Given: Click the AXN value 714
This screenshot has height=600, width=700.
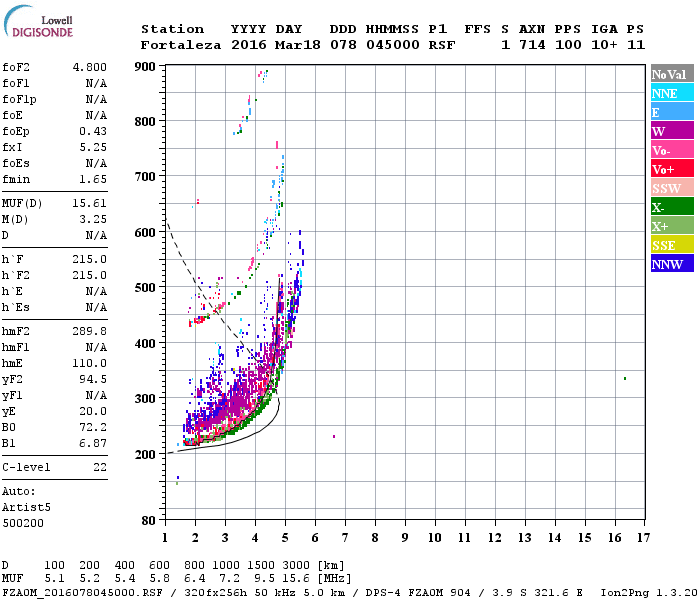Looking at the screenshot, I should (532, 45).
